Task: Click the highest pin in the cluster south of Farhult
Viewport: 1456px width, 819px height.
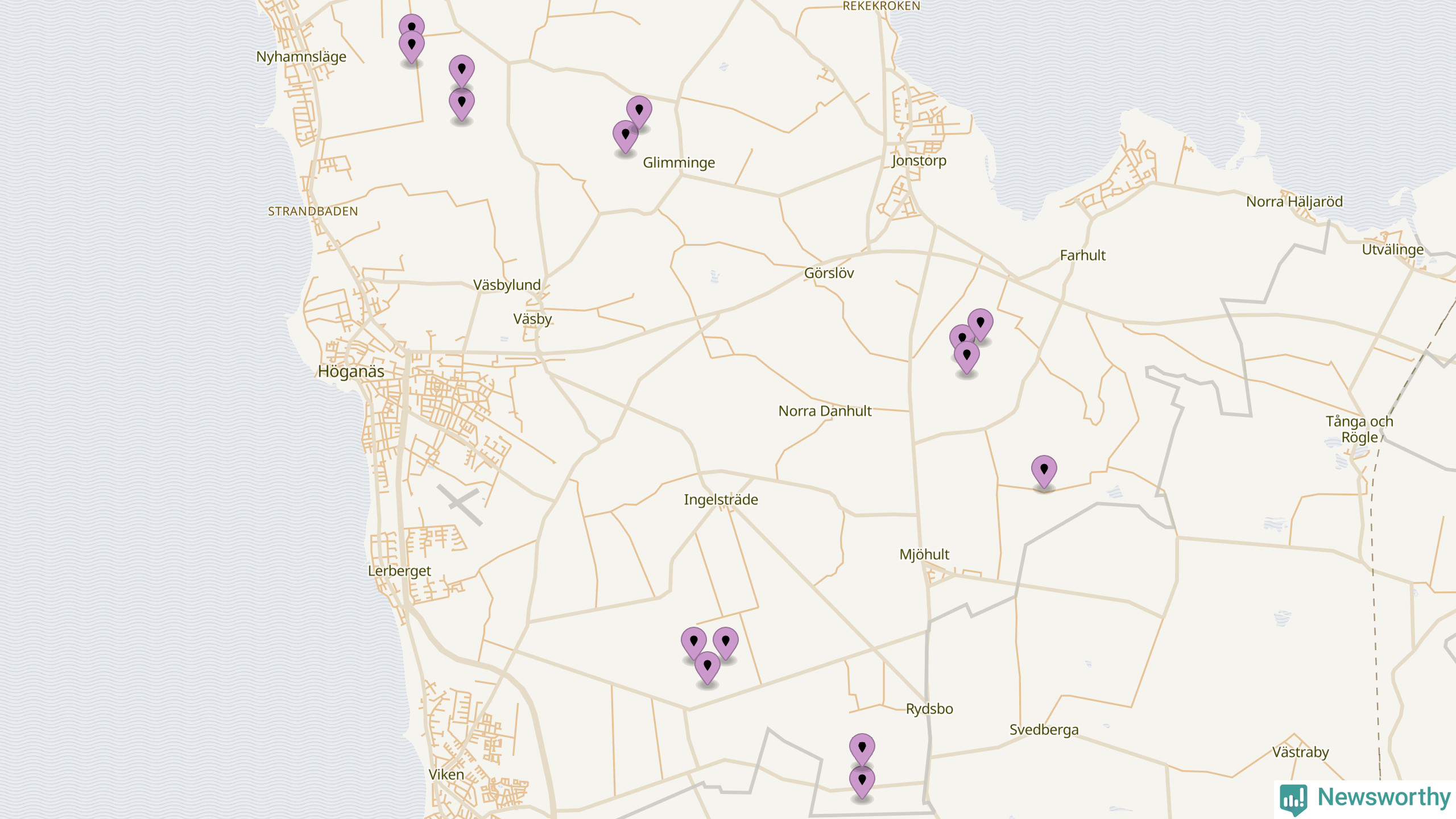Action: tap(980, 325)
